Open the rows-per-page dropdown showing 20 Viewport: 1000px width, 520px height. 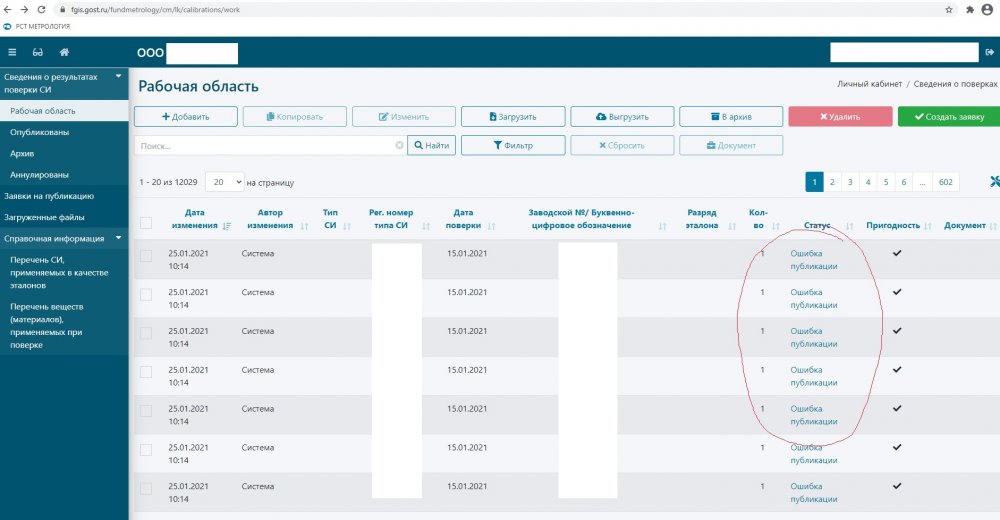pyautogui.click(x=224, y=183)
